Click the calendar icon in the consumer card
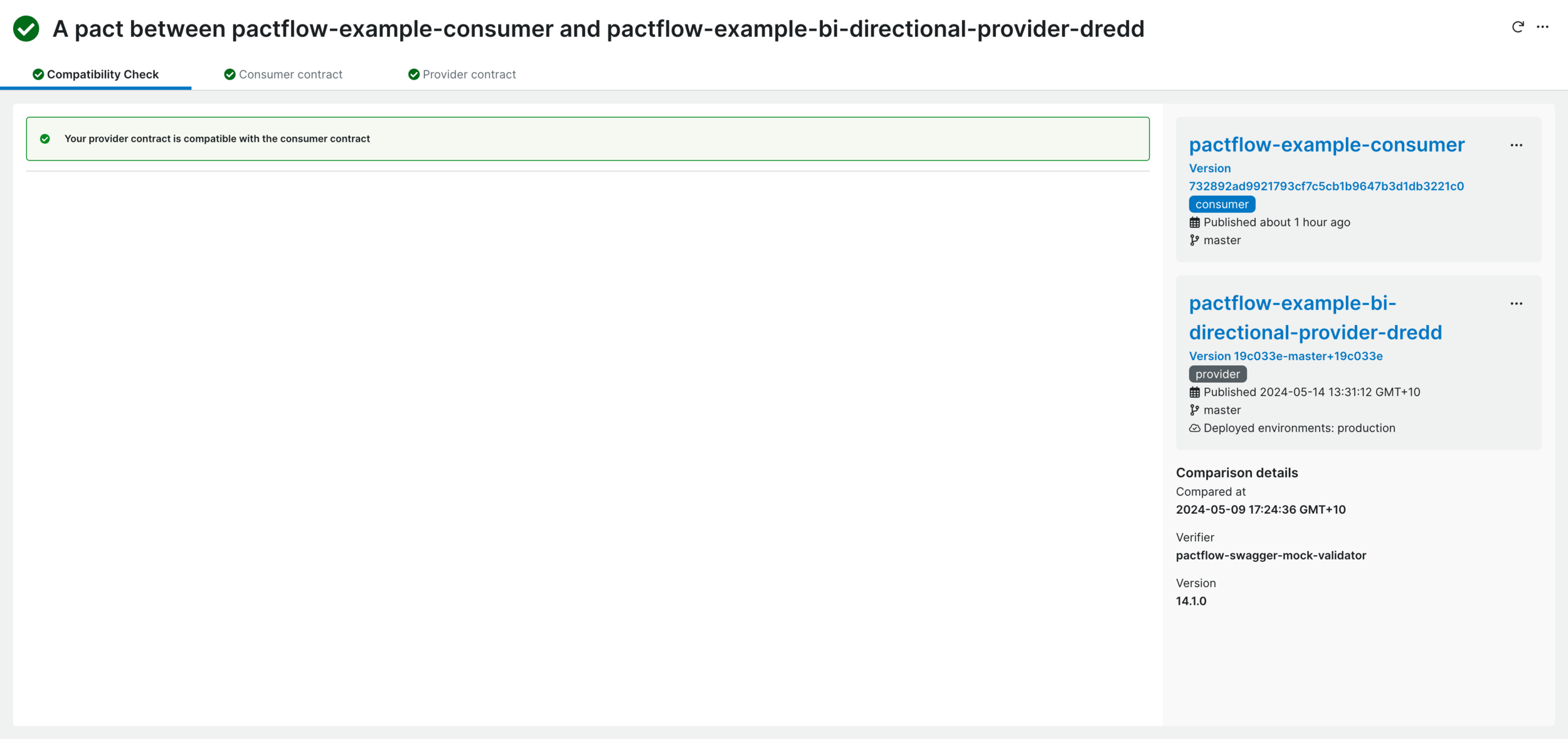The image size is (1568, 739). tap(1194, 222)
